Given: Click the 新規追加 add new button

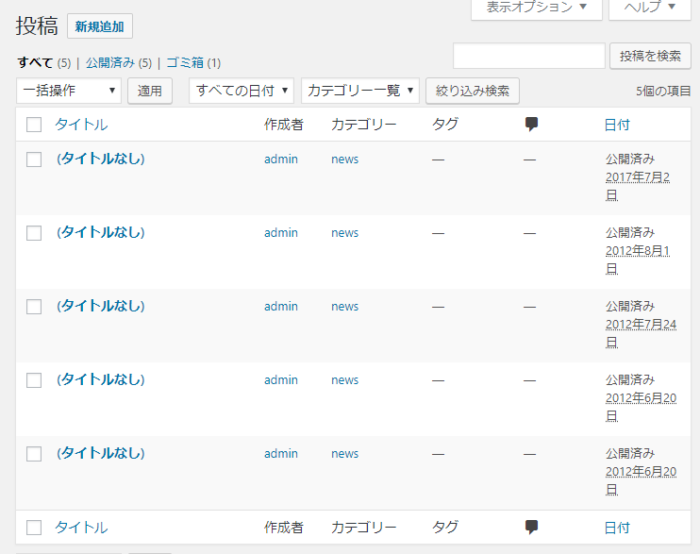Looking at the screenshot, I should pyautogui.click(x=100, y=27).
